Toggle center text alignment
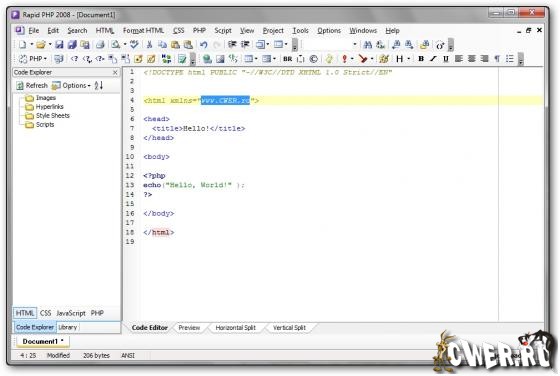Screen dimensions: 560x376 click(x=471, y=59)
